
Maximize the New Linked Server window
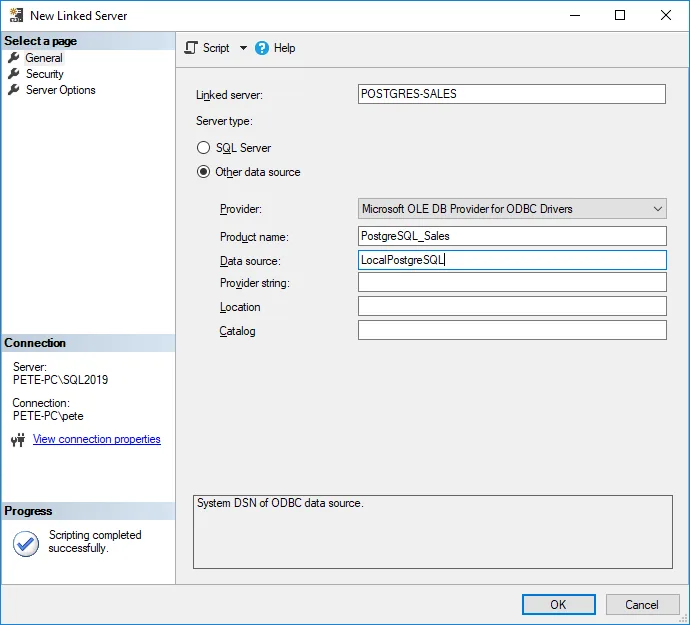620,15
